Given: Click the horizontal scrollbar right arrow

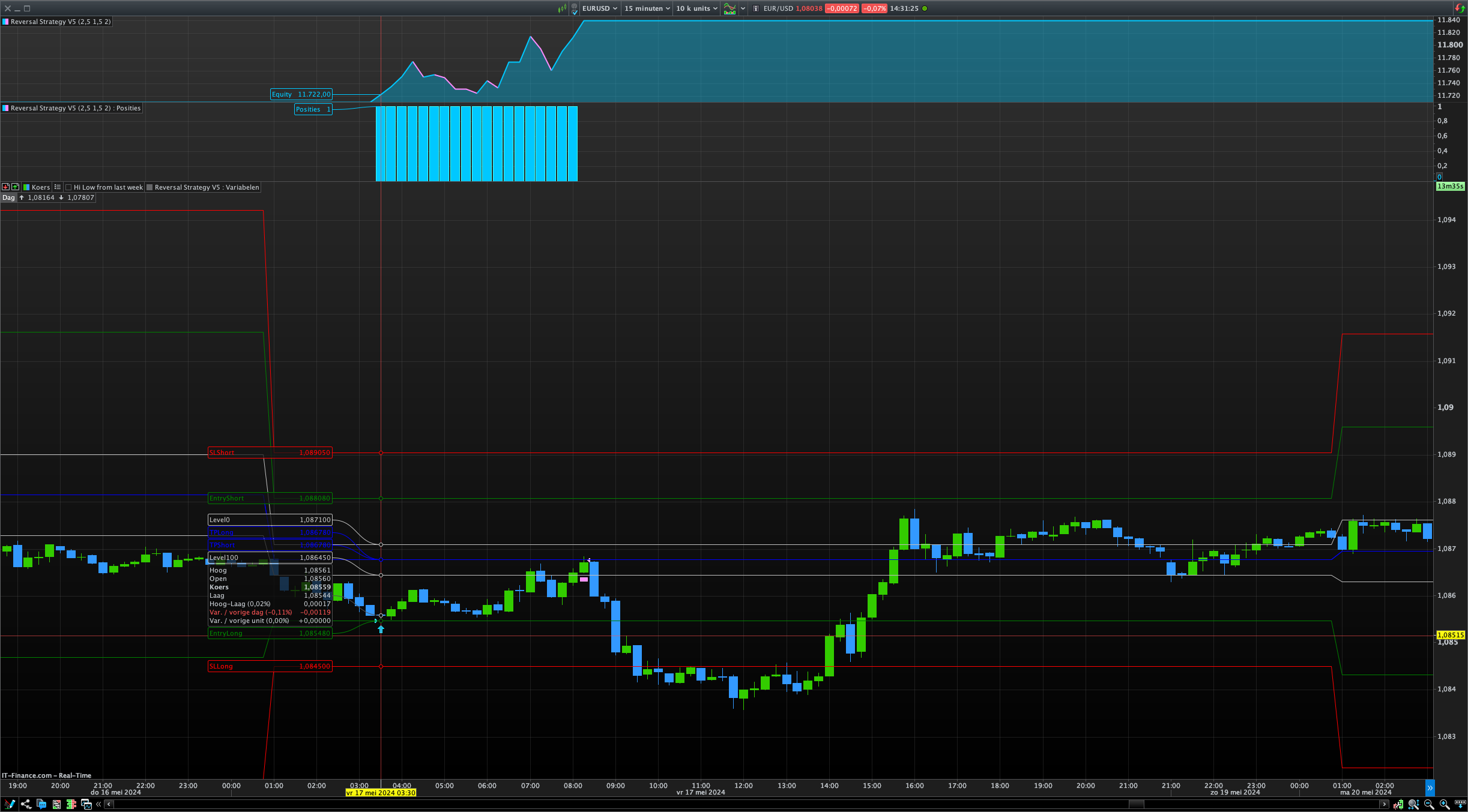Looking at the screenshot, I should pos(1385,804).
